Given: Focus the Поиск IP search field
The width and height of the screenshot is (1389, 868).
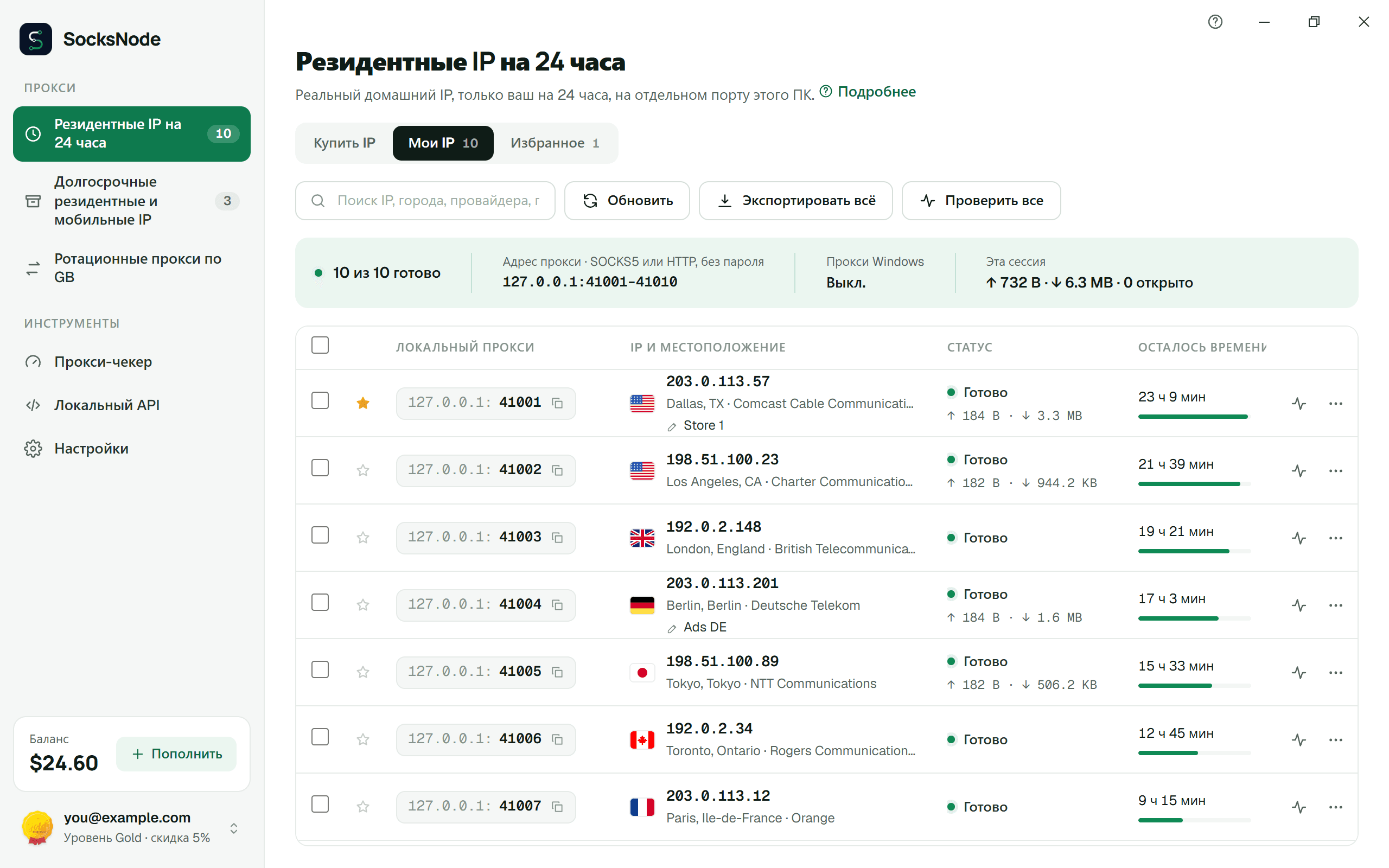Looking at the screenshot, I should (x=425, y=200).
